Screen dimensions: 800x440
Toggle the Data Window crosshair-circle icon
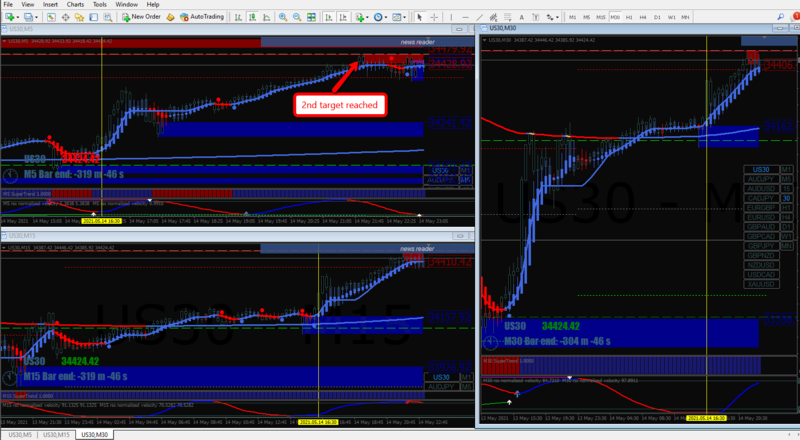(65, 17)
